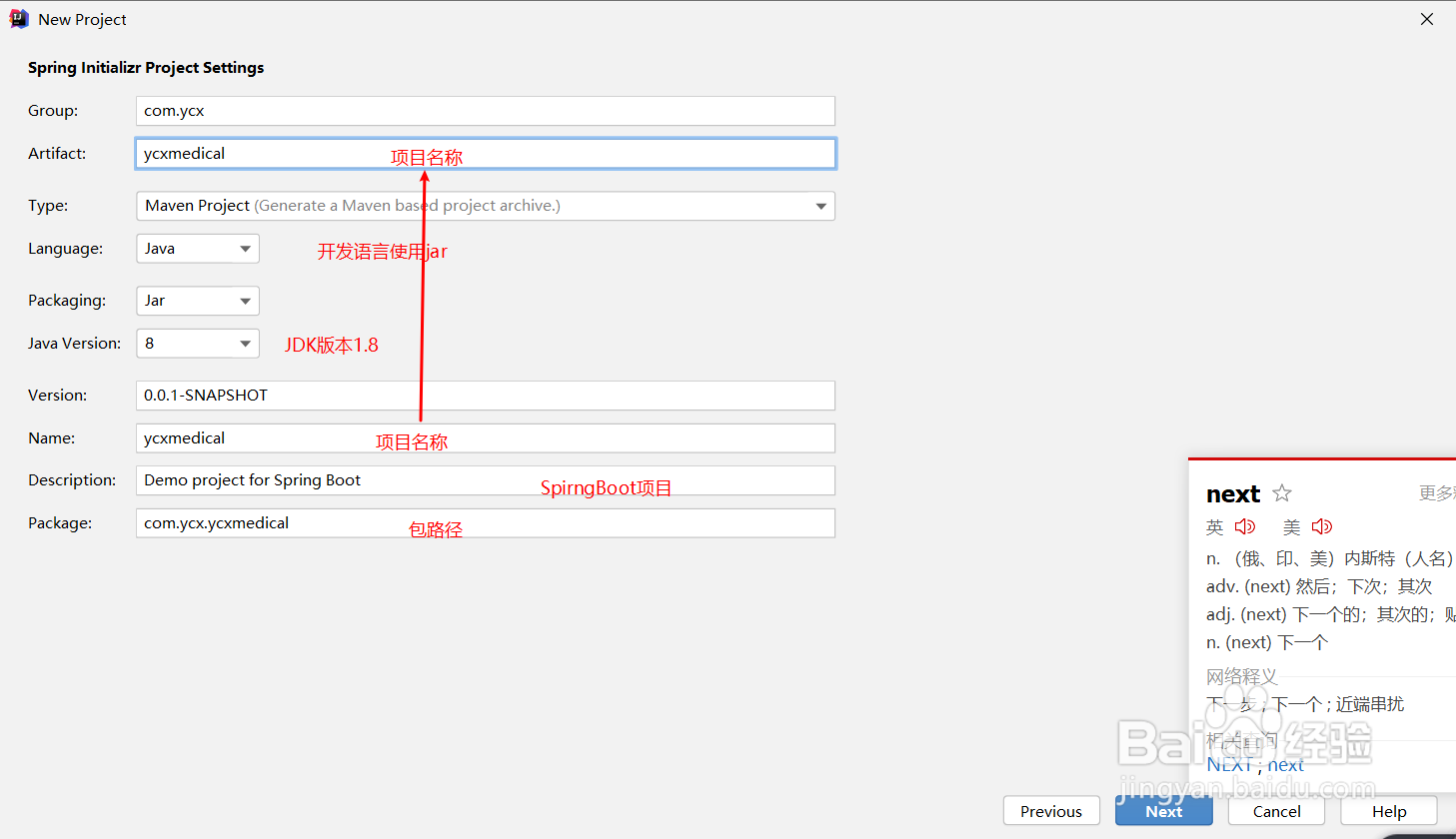The width and height of the screenshot is (1456, 839).
Task: Click the Group input field
Action: [x=485, y=111]
